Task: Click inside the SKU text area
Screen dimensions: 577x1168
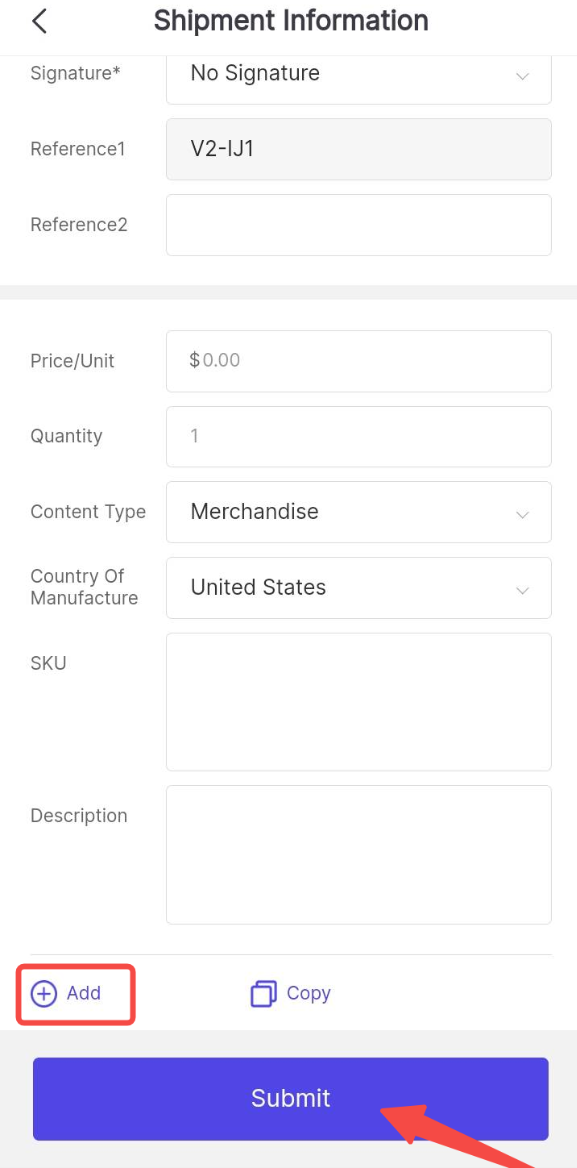Action: pyautogui.click(x=359, y=702)
